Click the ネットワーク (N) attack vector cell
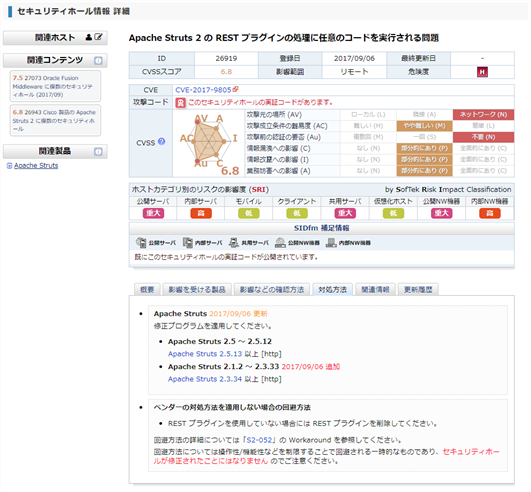This screenshot has height=492, width=531. pos(483,115)
